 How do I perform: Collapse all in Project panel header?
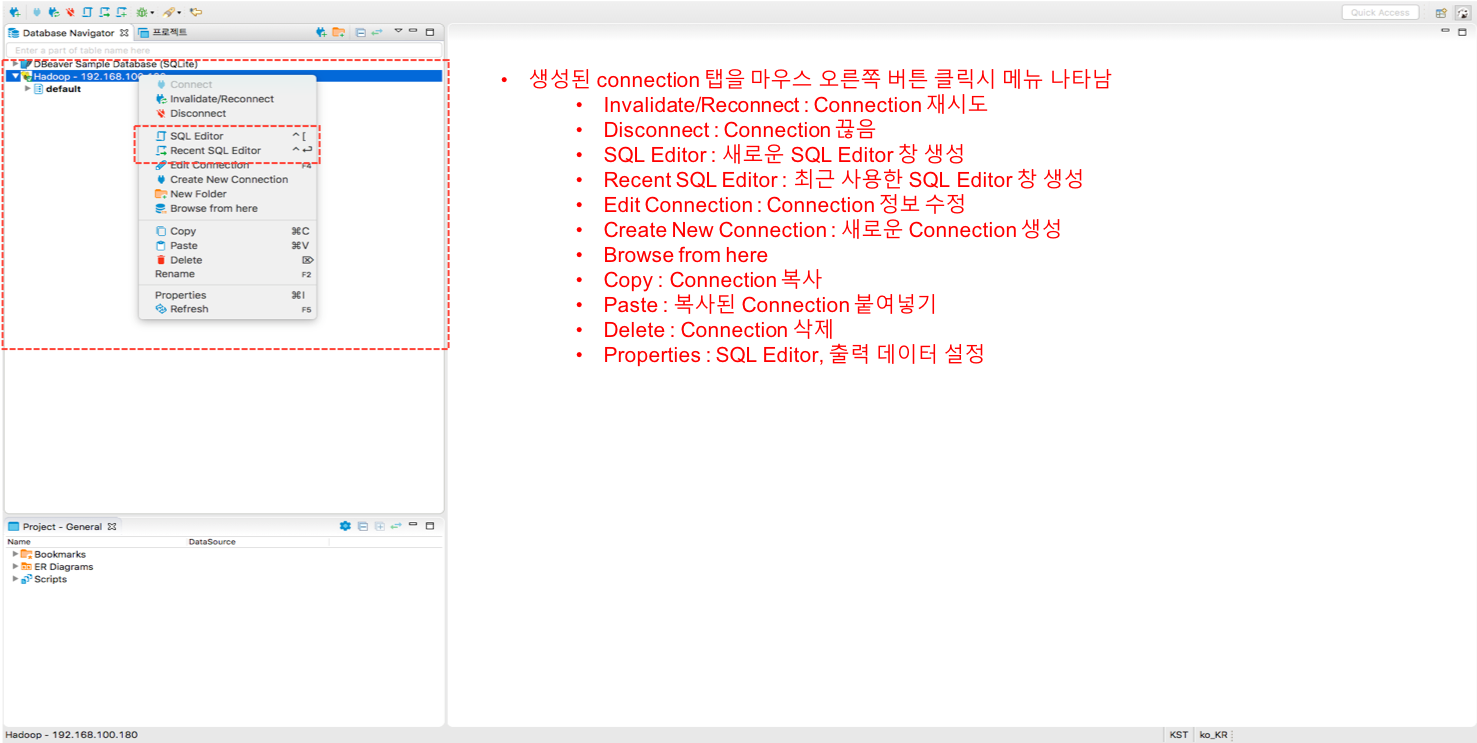[363, 527]
